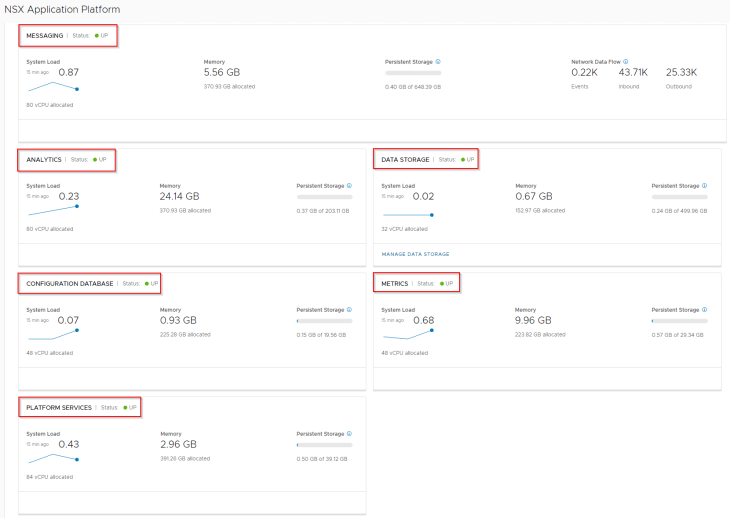Click info icon in Platform Services Persistent Storage
730x518 pixels.
coord(350,434)
